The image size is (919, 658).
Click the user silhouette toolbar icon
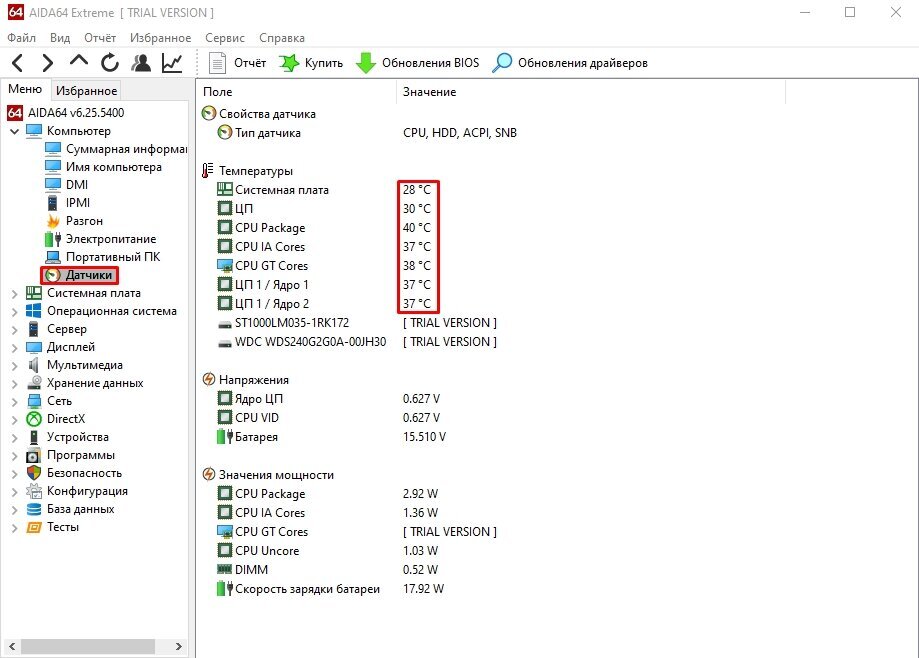[141, 63]
